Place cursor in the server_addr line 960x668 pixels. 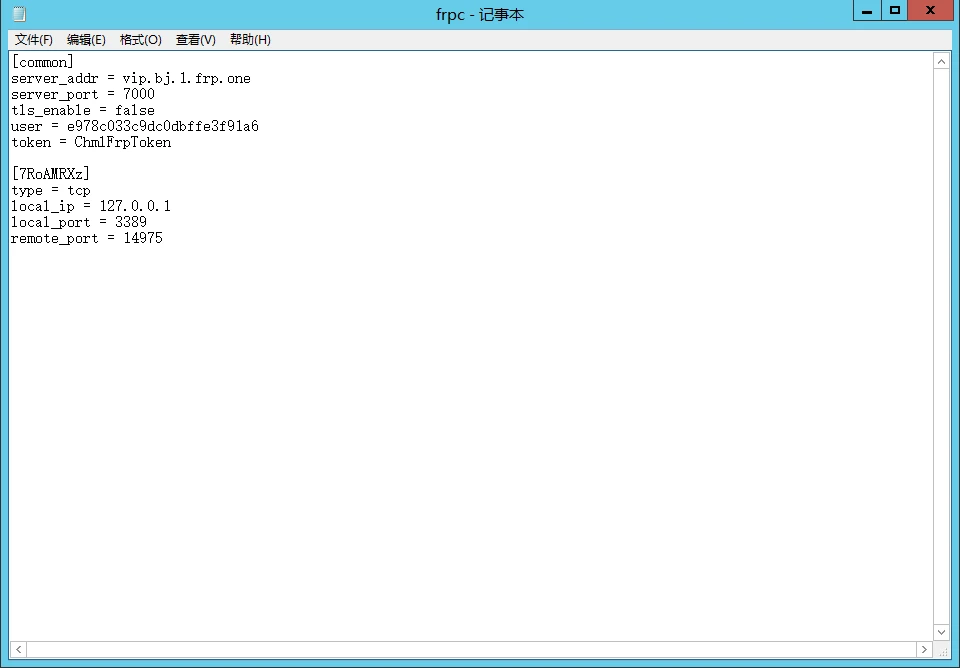[131, 78]
